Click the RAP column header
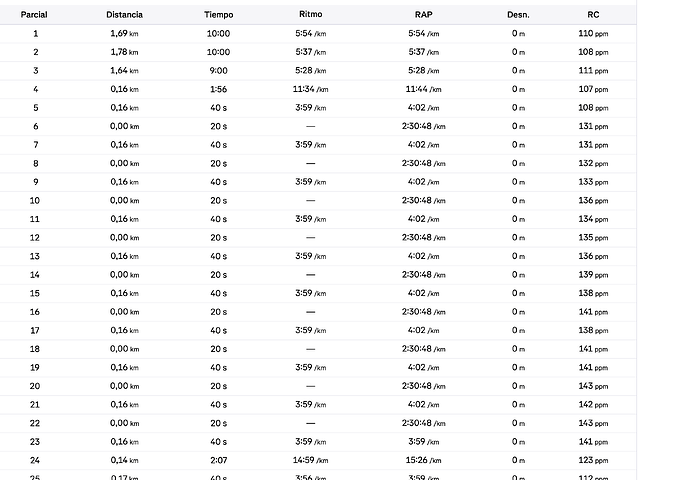Viewport: 690px width, 480px height. (424, 15)
